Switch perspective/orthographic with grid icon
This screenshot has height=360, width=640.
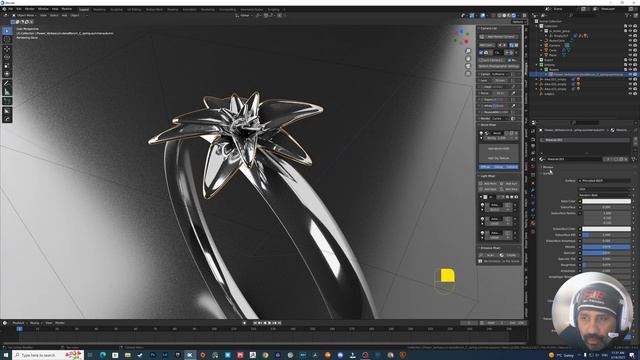tap(468, 73)
